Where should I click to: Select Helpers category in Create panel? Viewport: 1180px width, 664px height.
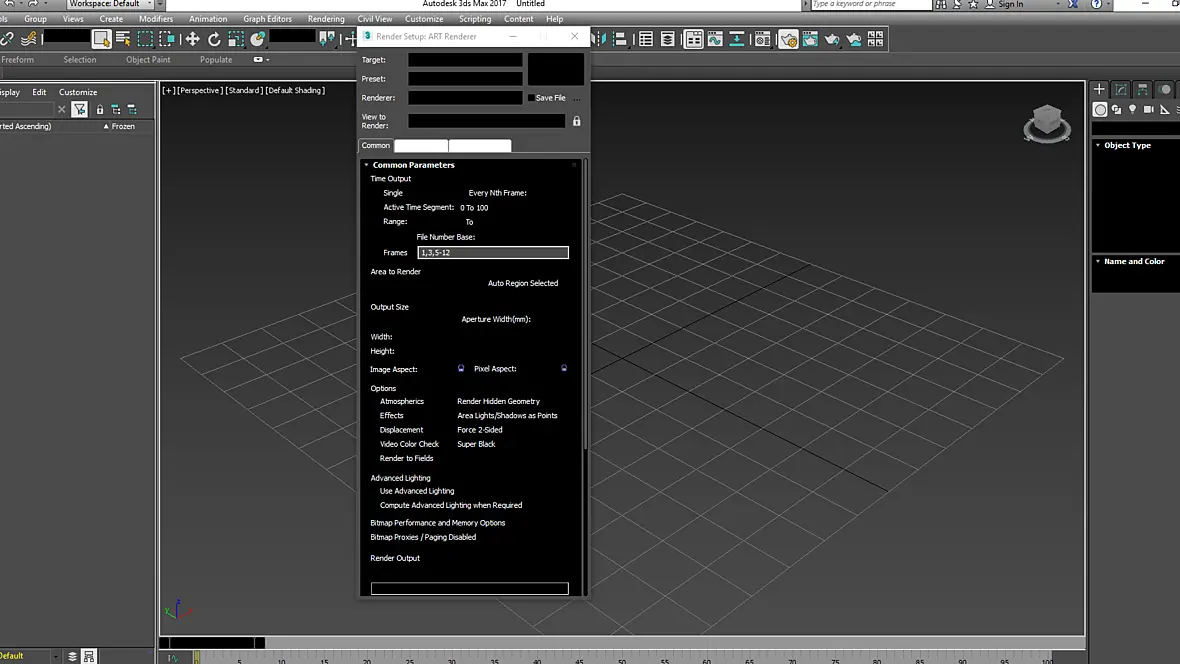pos(1164,110)
